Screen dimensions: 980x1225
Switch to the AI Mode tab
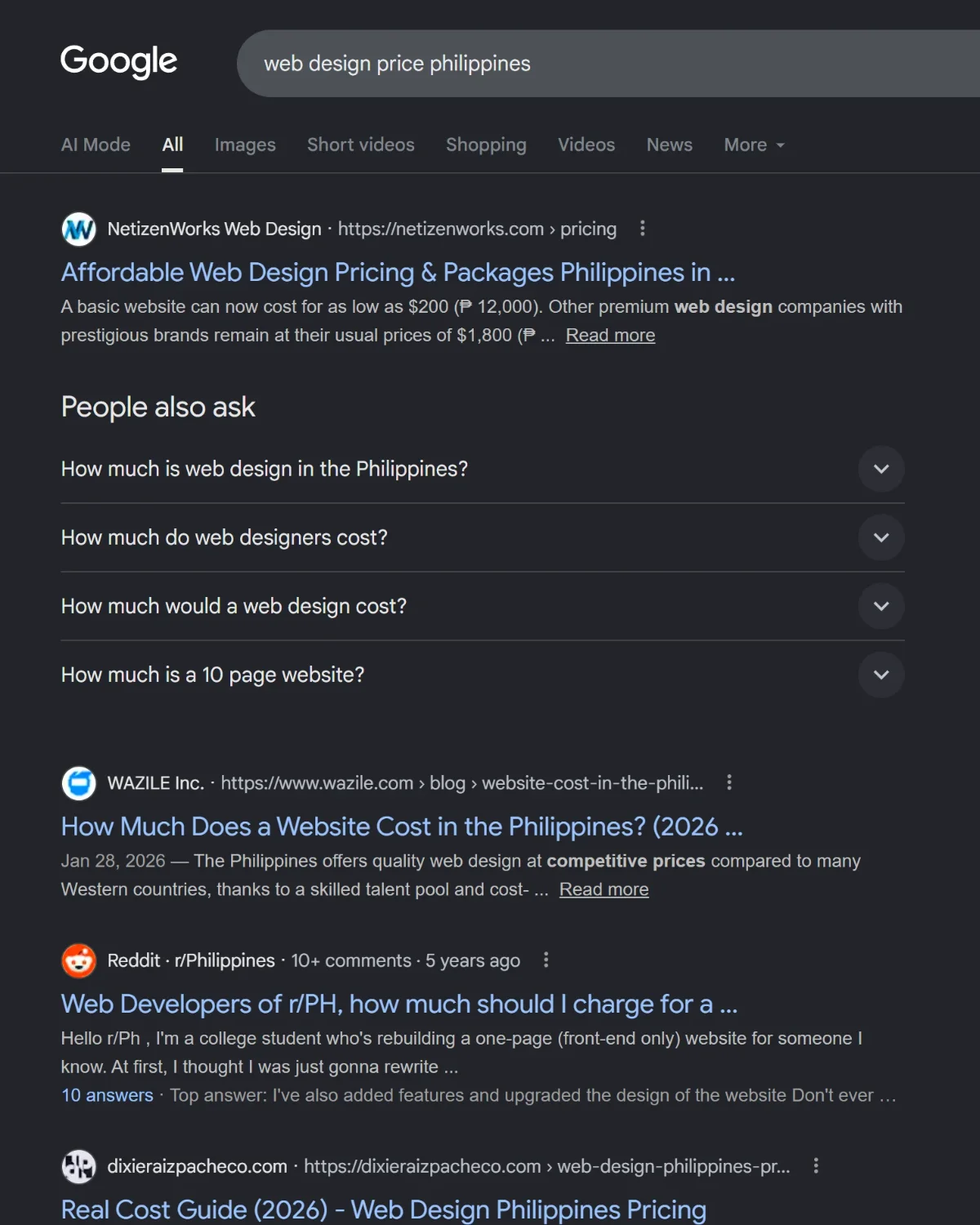[96, 145]
